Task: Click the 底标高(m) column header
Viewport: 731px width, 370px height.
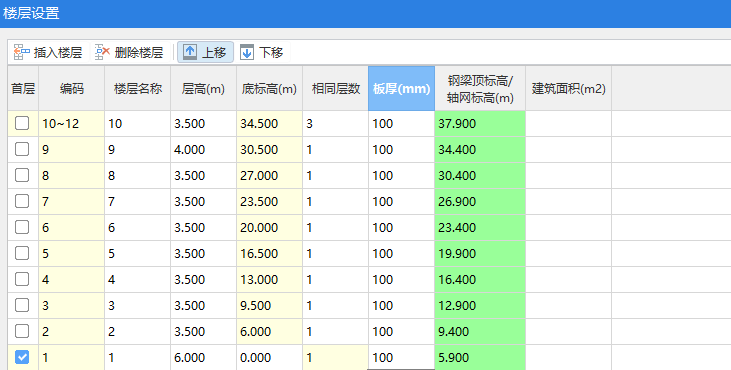Action: pyautogui.click(x=269, y=89)
